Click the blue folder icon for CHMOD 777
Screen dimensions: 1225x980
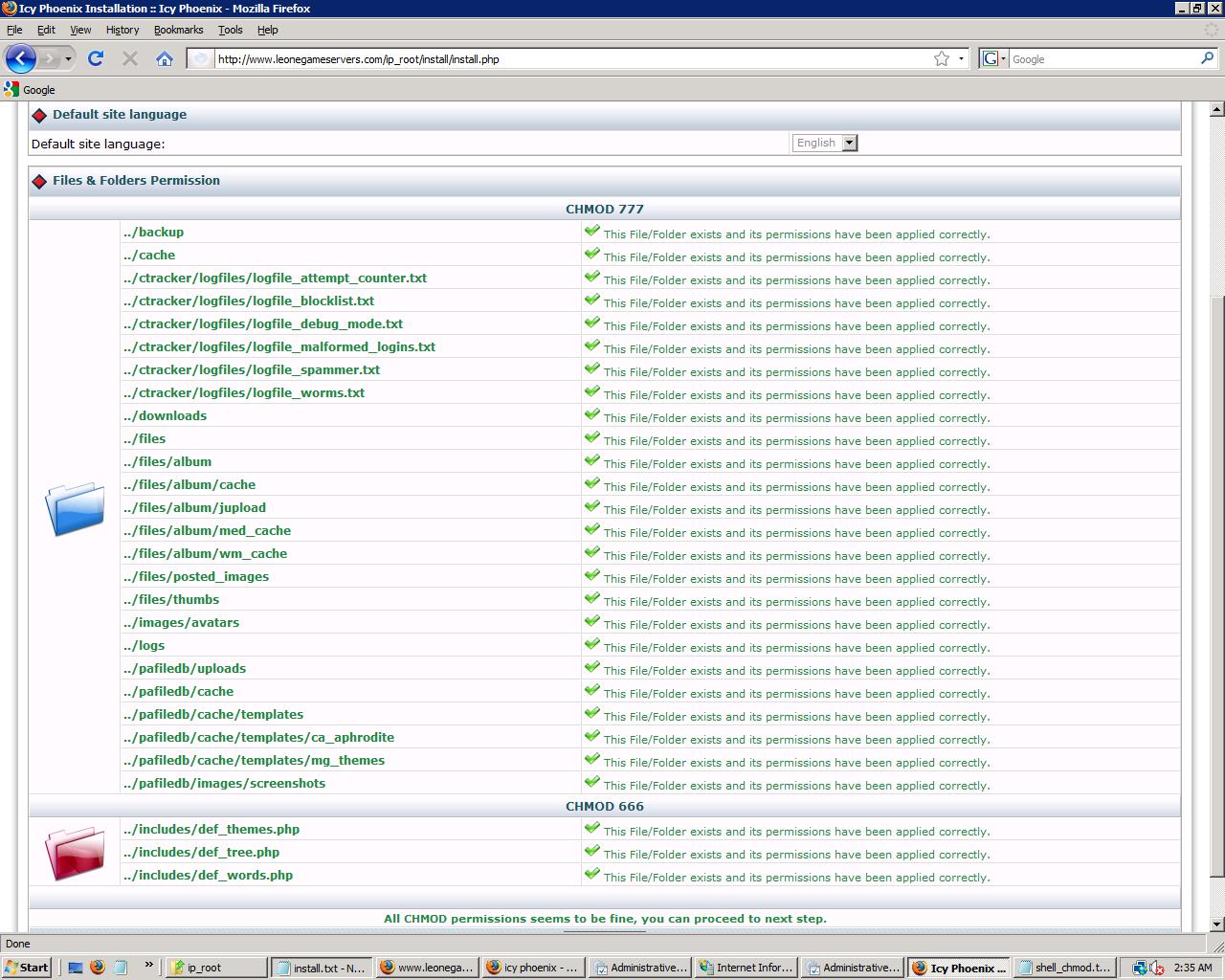[75, 508]
